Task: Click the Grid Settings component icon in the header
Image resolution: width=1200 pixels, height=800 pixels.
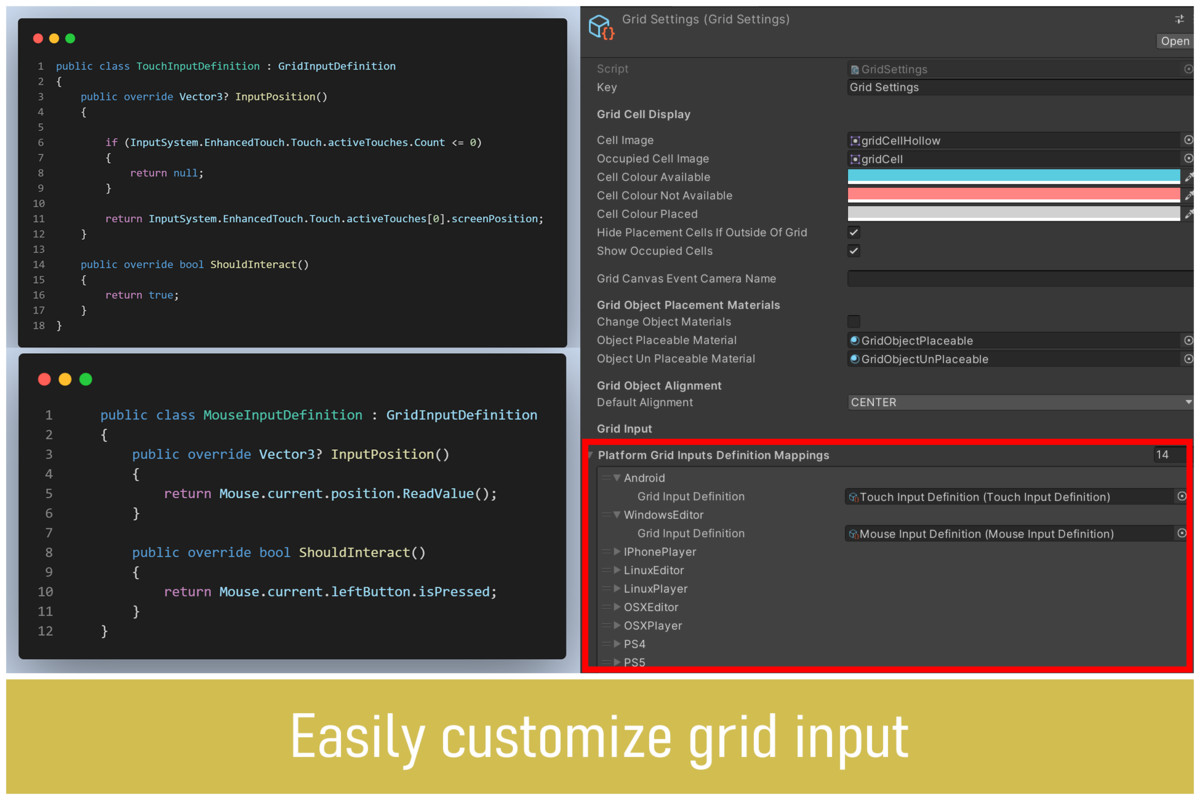Action: point(600,27)
